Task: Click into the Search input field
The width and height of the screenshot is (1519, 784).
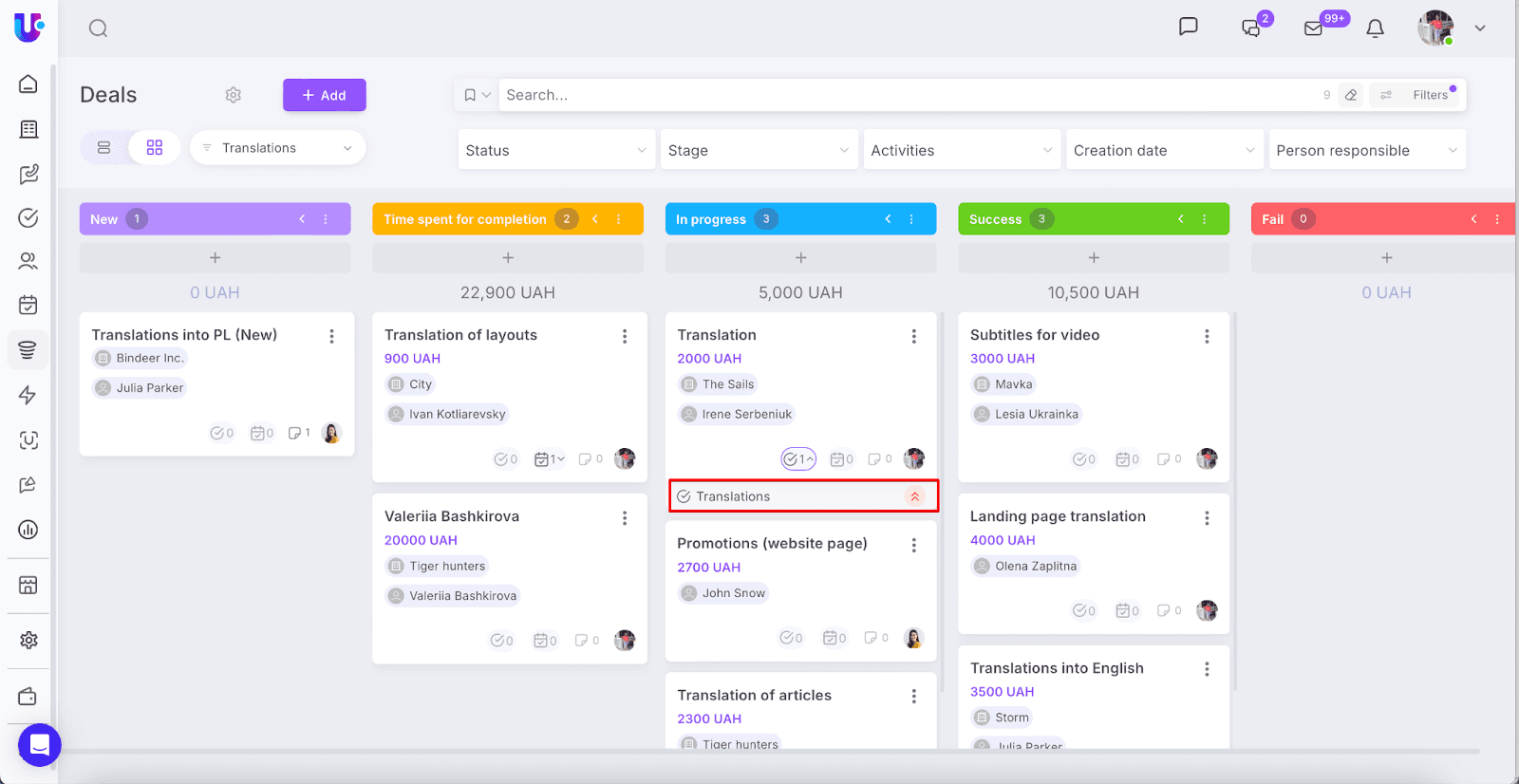Action: [x=902, y=95]
